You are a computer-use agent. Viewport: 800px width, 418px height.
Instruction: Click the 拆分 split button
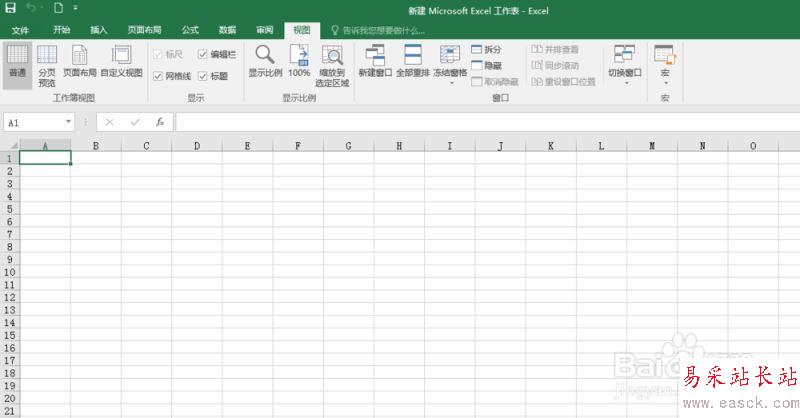(x=486, y=50)
